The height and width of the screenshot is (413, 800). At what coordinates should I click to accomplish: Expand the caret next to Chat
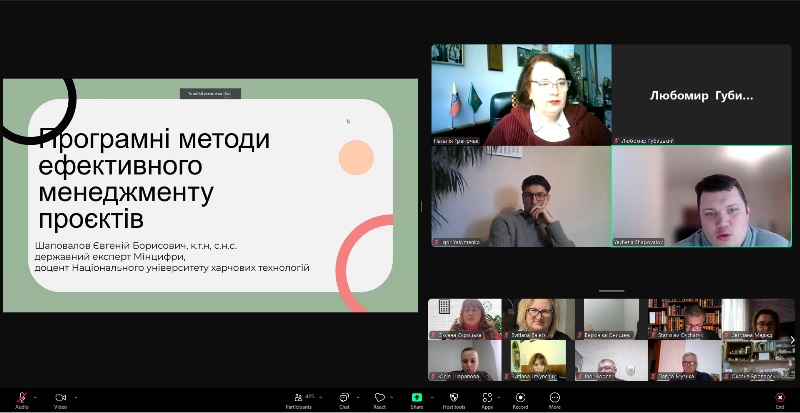[358, 397]
